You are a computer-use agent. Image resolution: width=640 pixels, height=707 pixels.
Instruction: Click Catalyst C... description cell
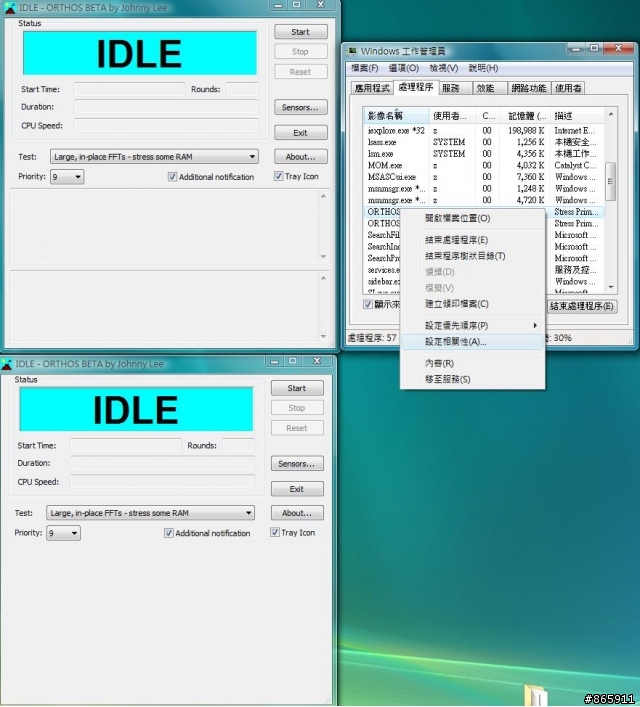[575, 165]
